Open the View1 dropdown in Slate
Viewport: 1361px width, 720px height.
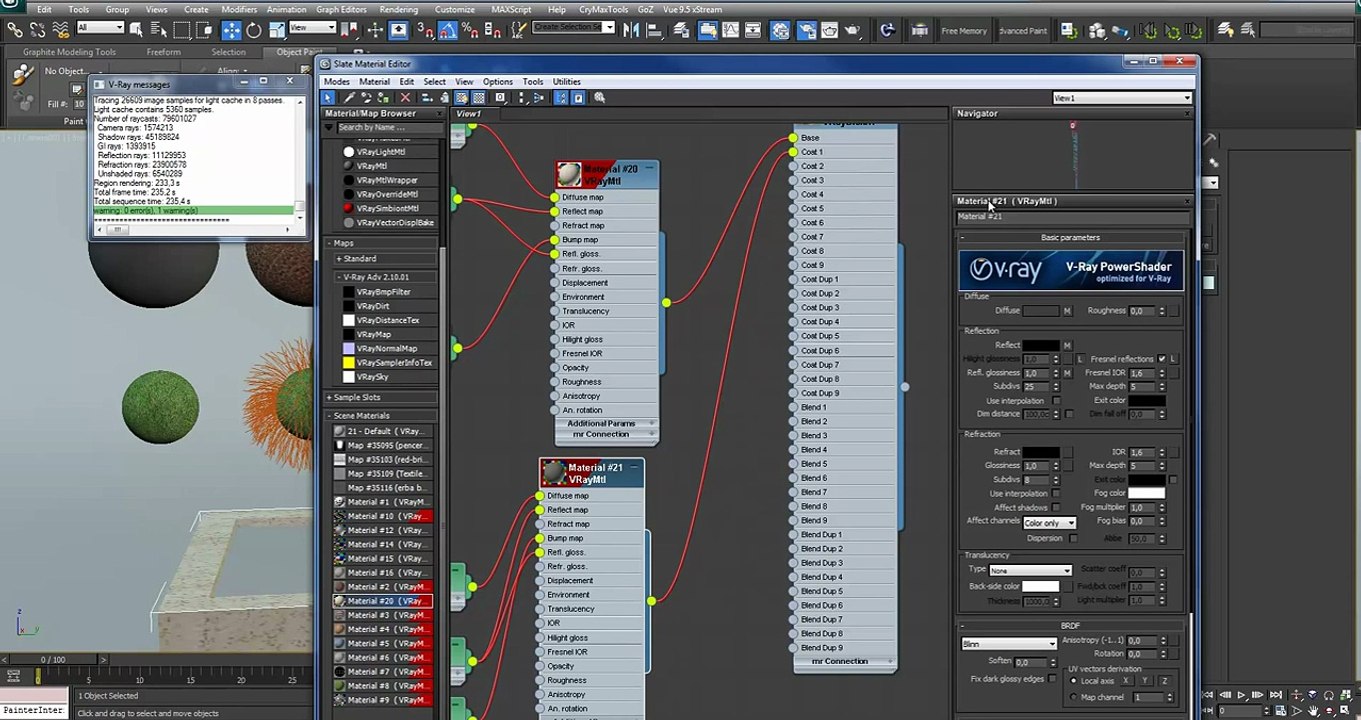[x=1122, y=98]
